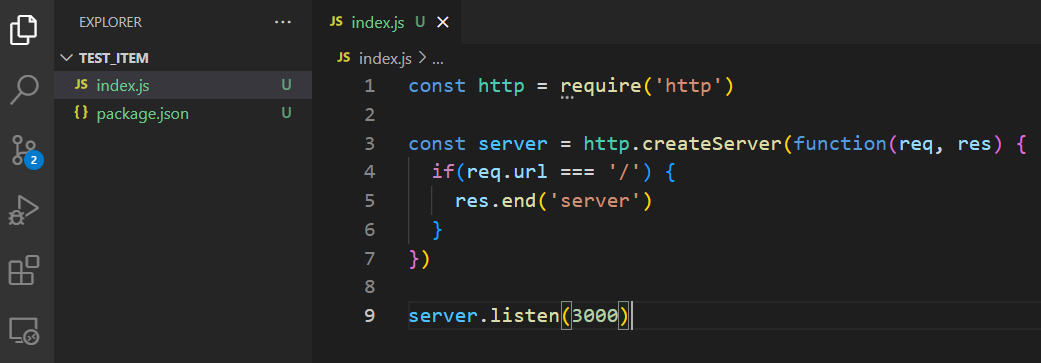Click line number 3 in the gutter
This screenshot has height=363, width=1041.
(x=369, y=143)
